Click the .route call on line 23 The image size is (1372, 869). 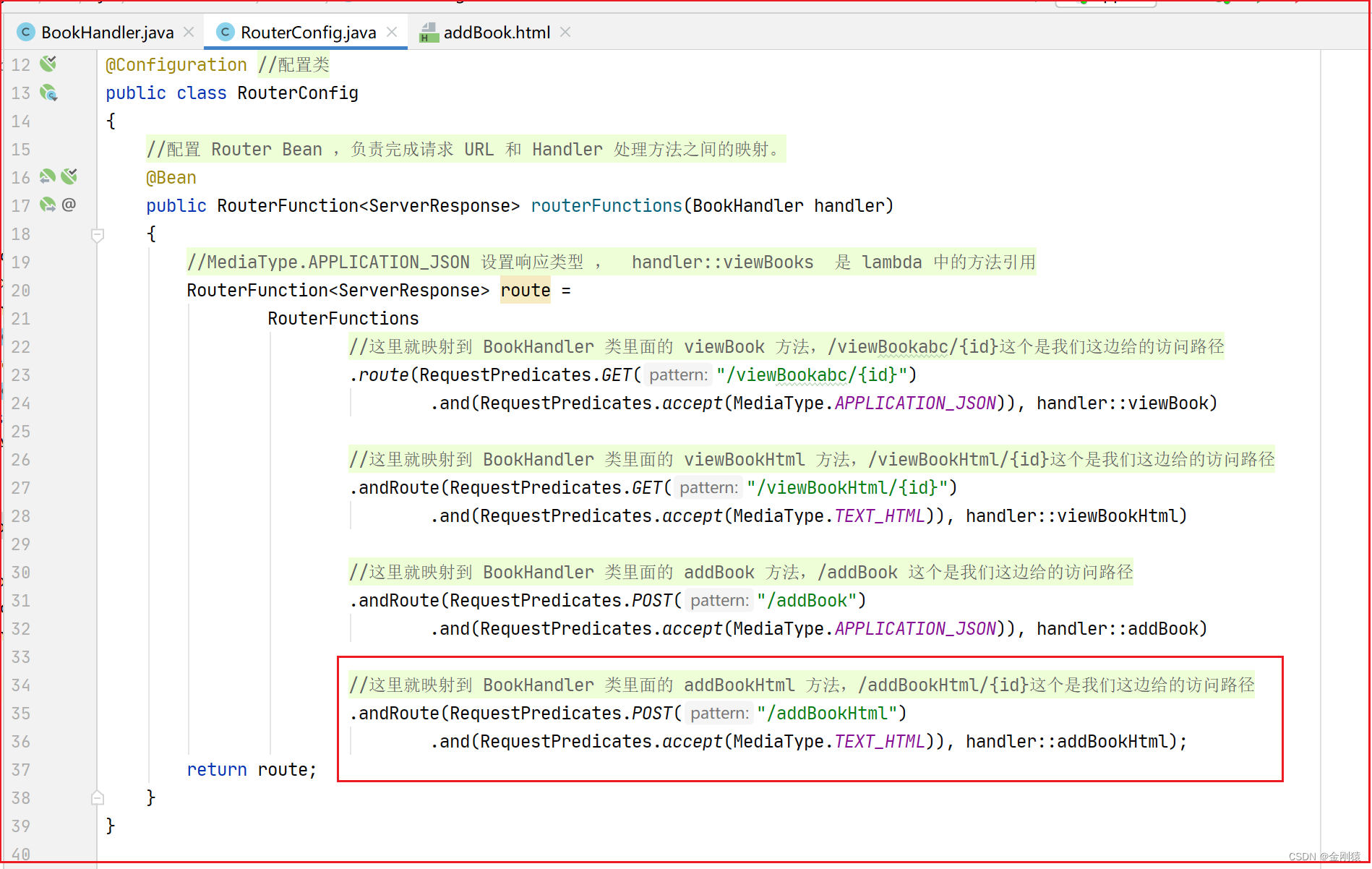pyautogui.click(x=379, y=375)
